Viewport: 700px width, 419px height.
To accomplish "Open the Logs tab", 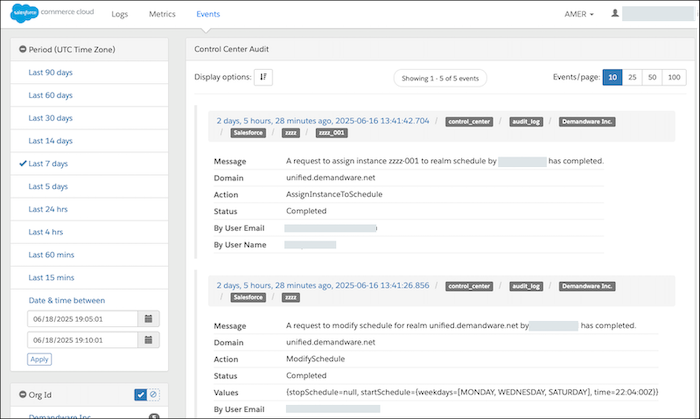I will coord(120,14).
